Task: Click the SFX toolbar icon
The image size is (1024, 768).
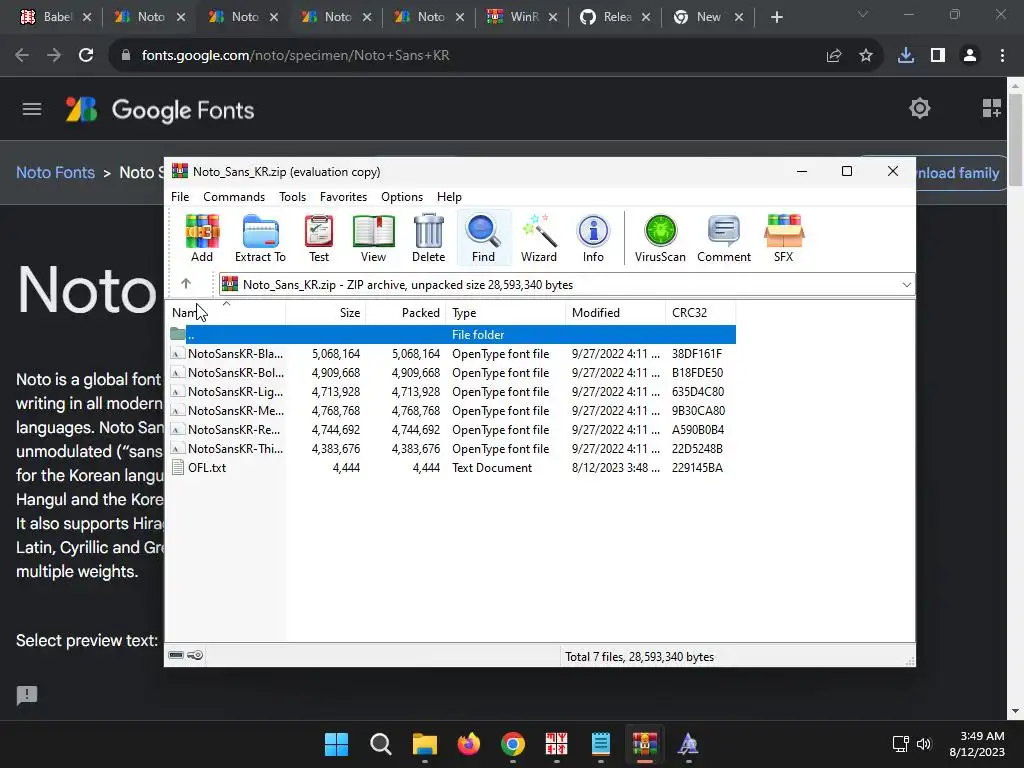Action: [784, 238]
